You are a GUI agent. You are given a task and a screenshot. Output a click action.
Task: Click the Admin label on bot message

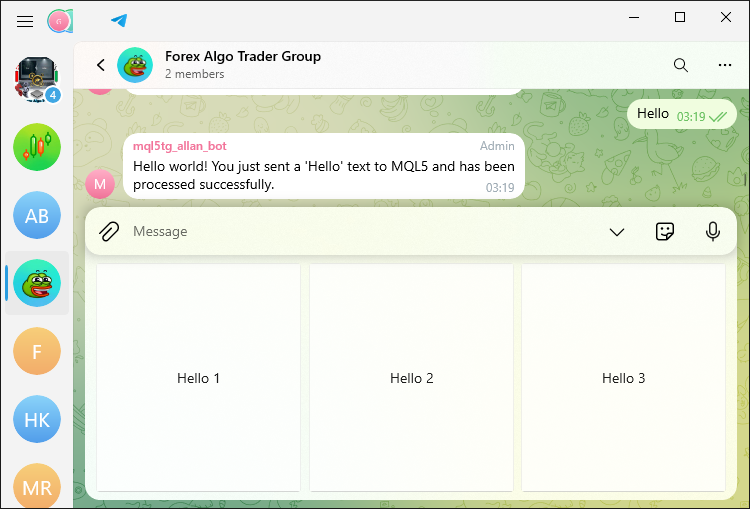pyautogui.click(x=497, y=146)
